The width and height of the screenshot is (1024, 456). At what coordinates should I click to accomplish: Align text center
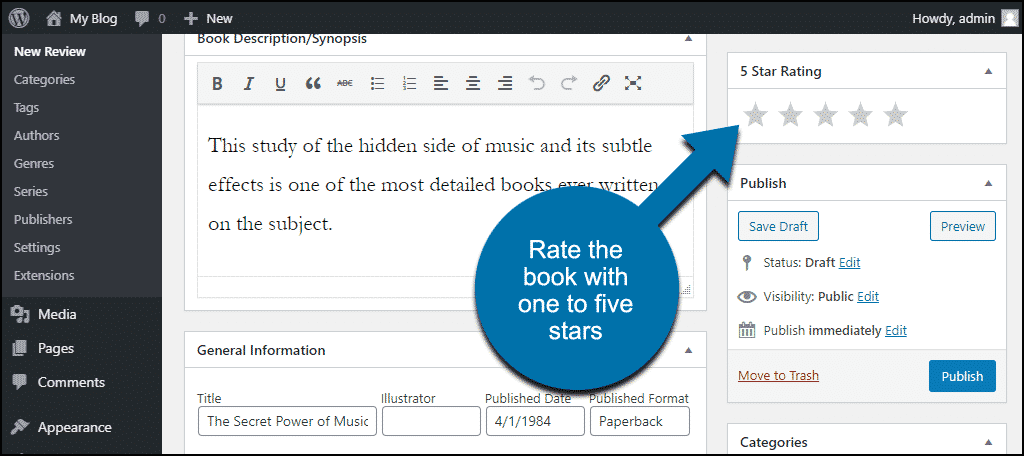pos(473,83)
